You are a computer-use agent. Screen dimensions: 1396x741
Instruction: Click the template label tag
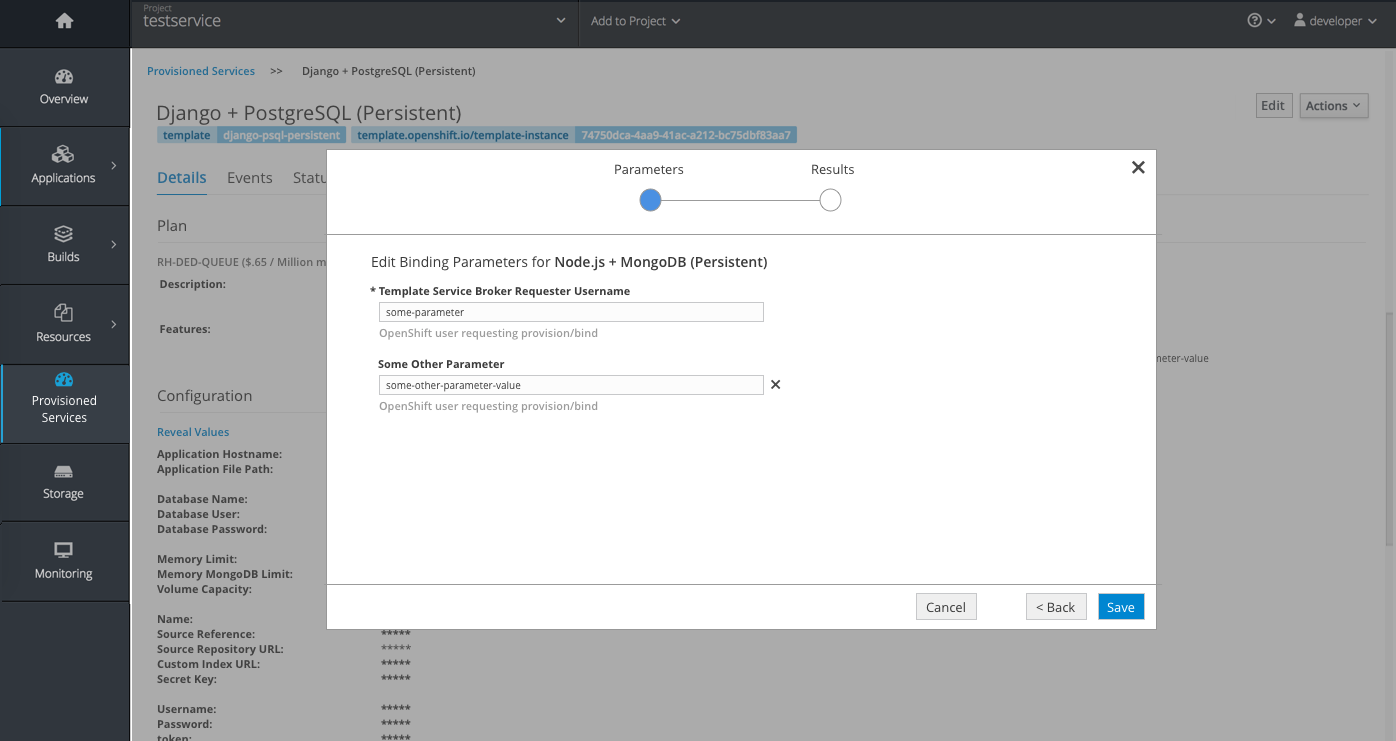187,135
